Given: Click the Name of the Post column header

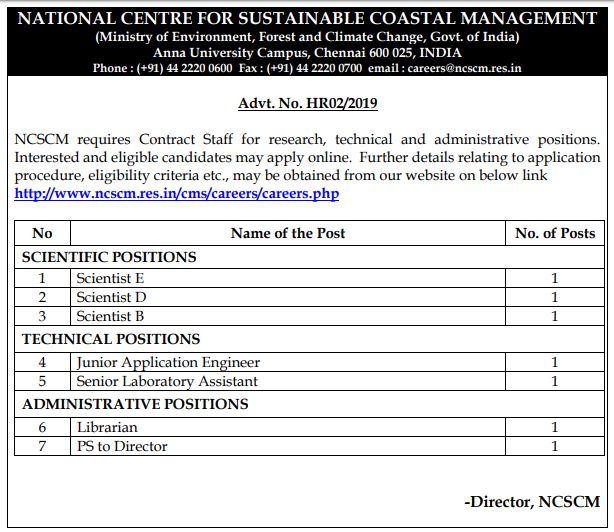Looking at the screenshot, I should point(288,233).
